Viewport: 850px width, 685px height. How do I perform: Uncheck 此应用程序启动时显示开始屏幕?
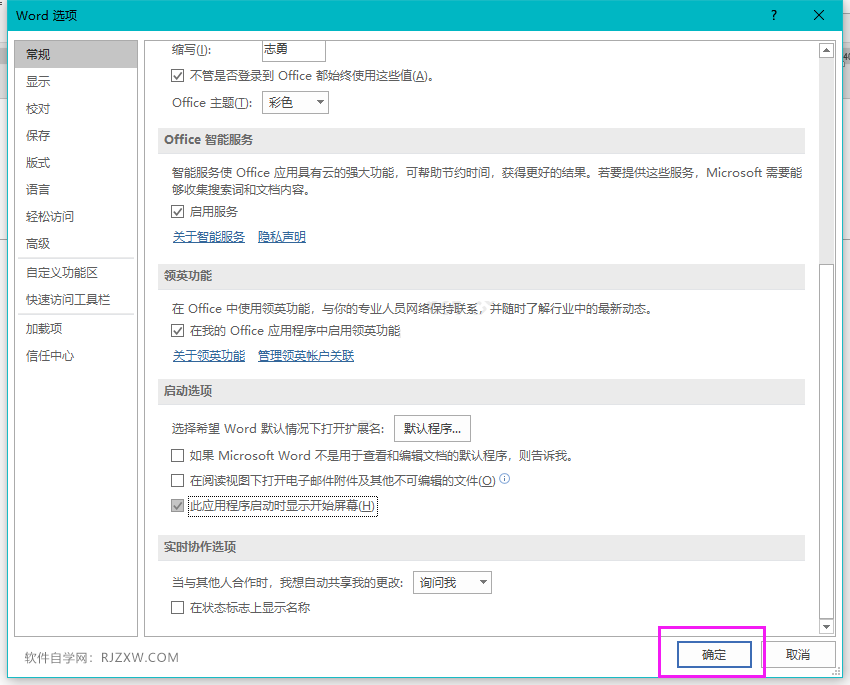tap(177, 506)
